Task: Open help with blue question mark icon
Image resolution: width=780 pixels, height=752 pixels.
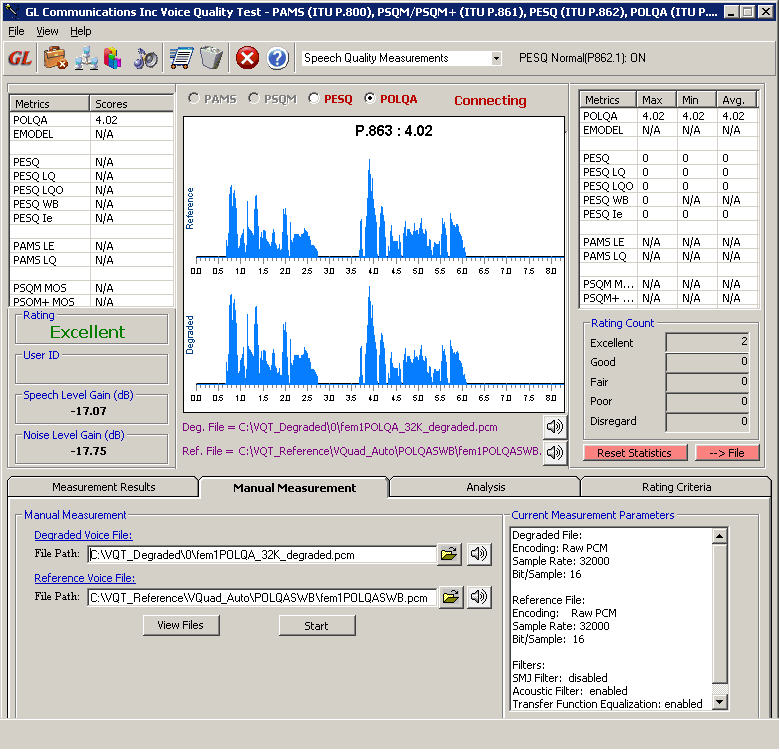Action: coord(278,58)
